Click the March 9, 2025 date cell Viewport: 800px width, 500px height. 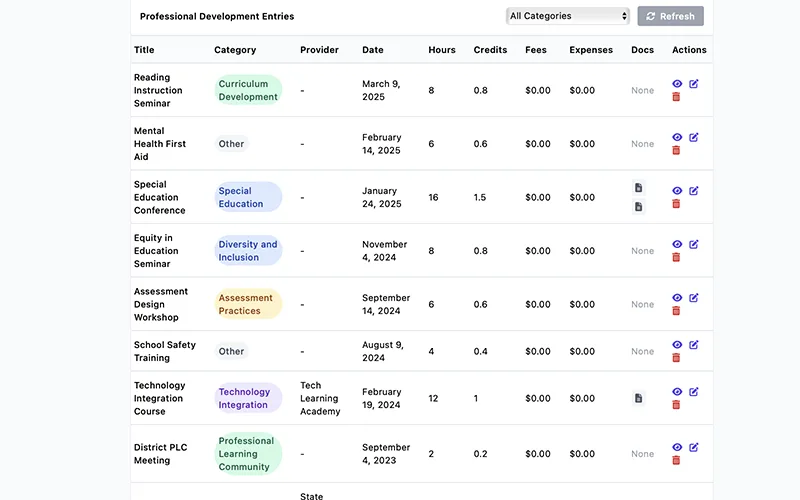tap(381, 90)
